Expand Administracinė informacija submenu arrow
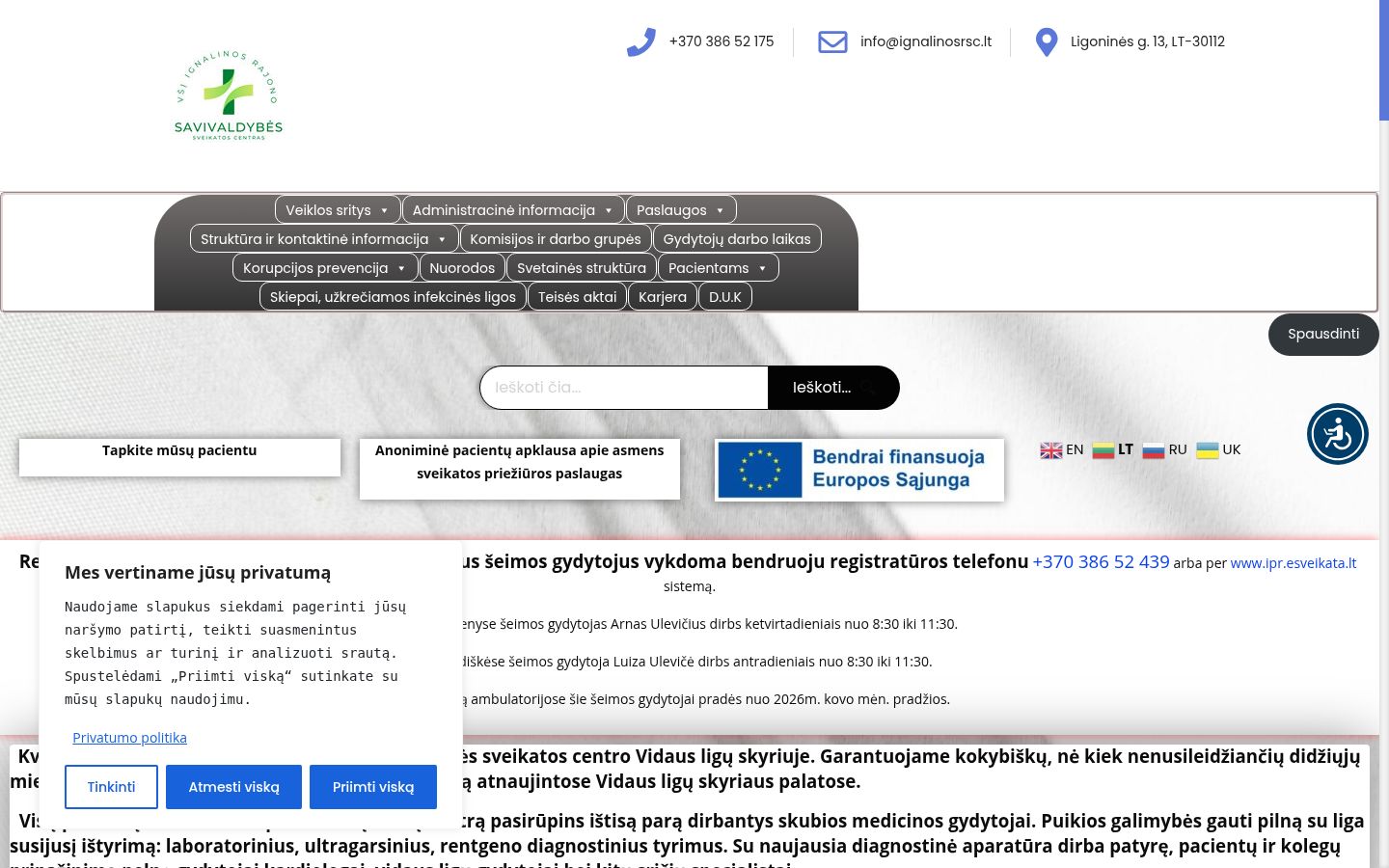Screen dimensions: 1389x868 tap(608, 210)
